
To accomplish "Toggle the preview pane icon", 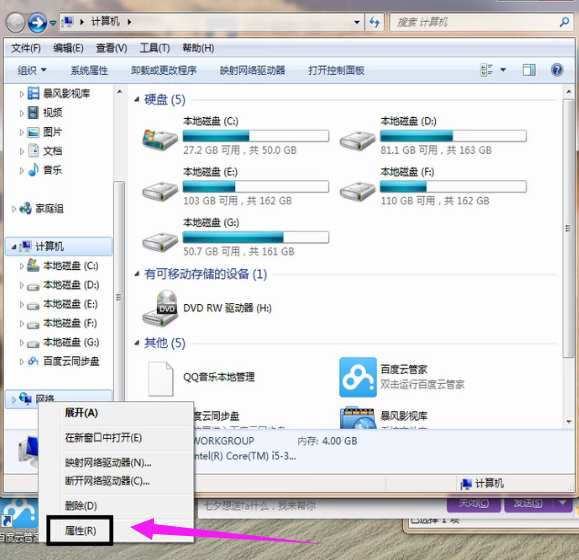I will coord(529,70).
